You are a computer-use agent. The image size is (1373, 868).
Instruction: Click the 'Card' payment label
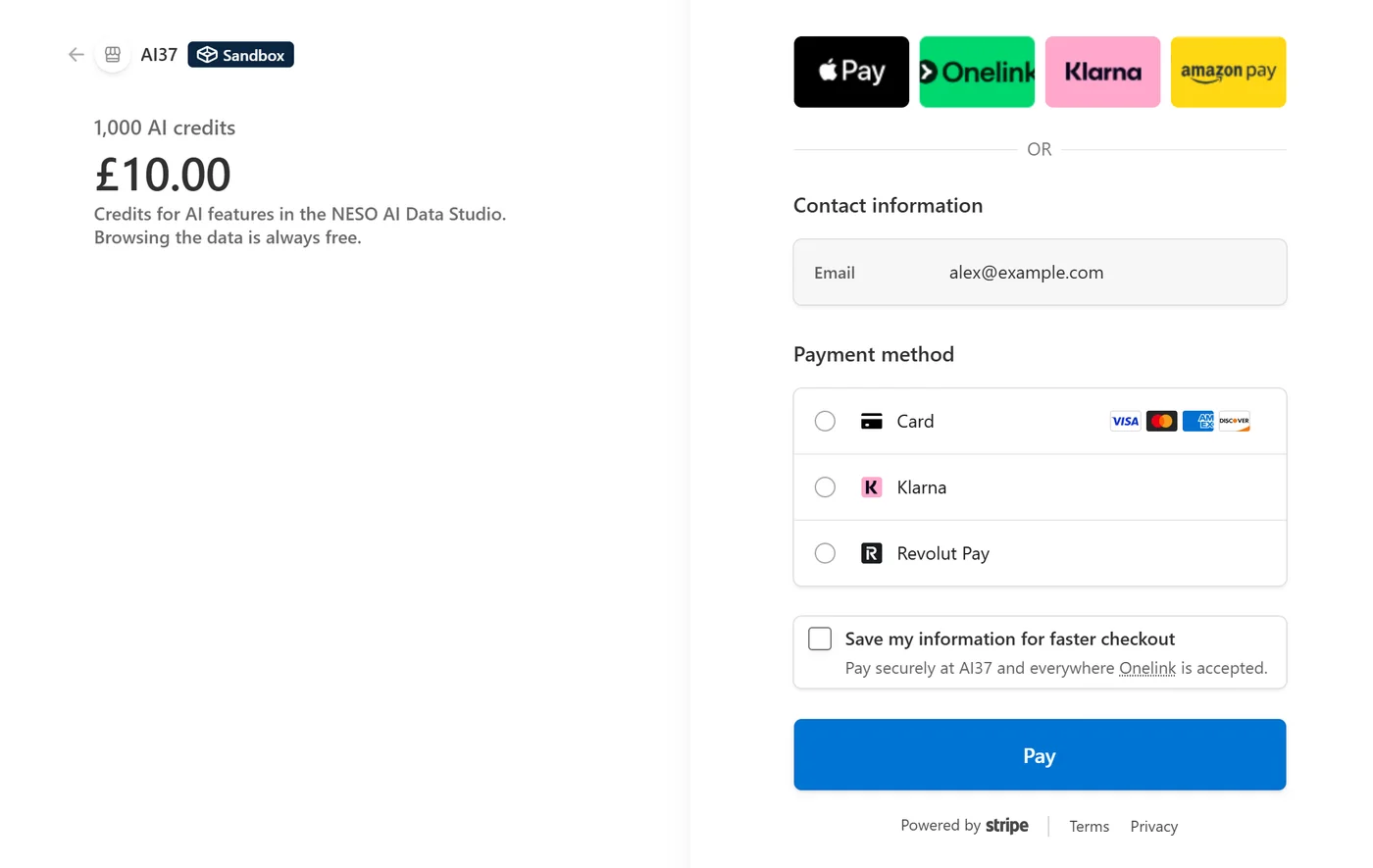coord(915,421)
